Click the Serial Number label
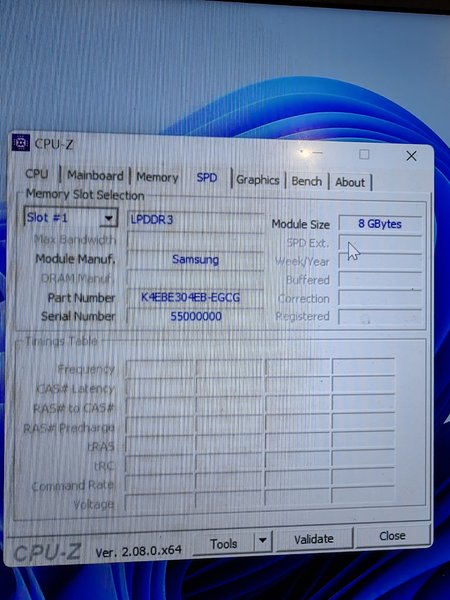This screenshot has width=450, height=600. click(78, 316)
